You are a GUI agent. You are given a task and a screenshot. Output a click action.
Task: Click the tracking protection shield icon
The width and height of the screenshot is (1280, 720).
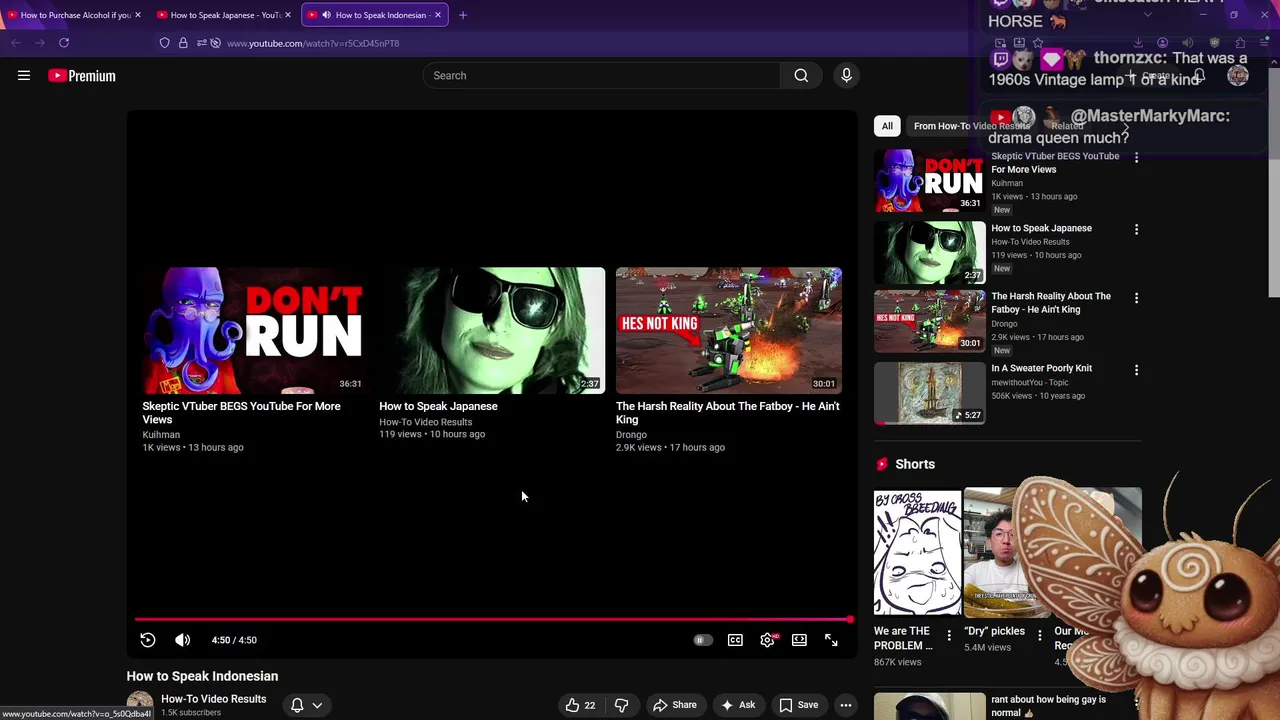pyautogui.click(x=165, y=43)
